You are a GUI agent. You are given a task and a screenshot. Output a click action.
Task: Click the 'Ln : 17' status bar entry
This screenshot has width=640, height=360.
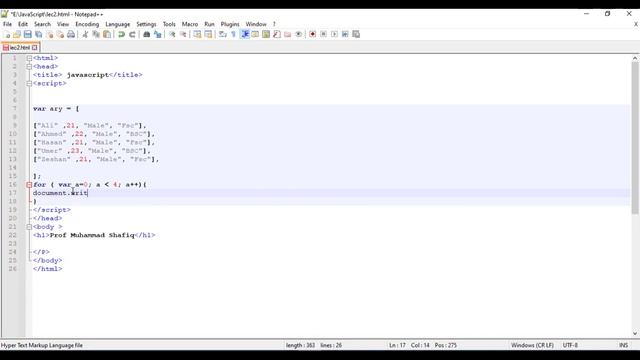[x=397, y=345]
